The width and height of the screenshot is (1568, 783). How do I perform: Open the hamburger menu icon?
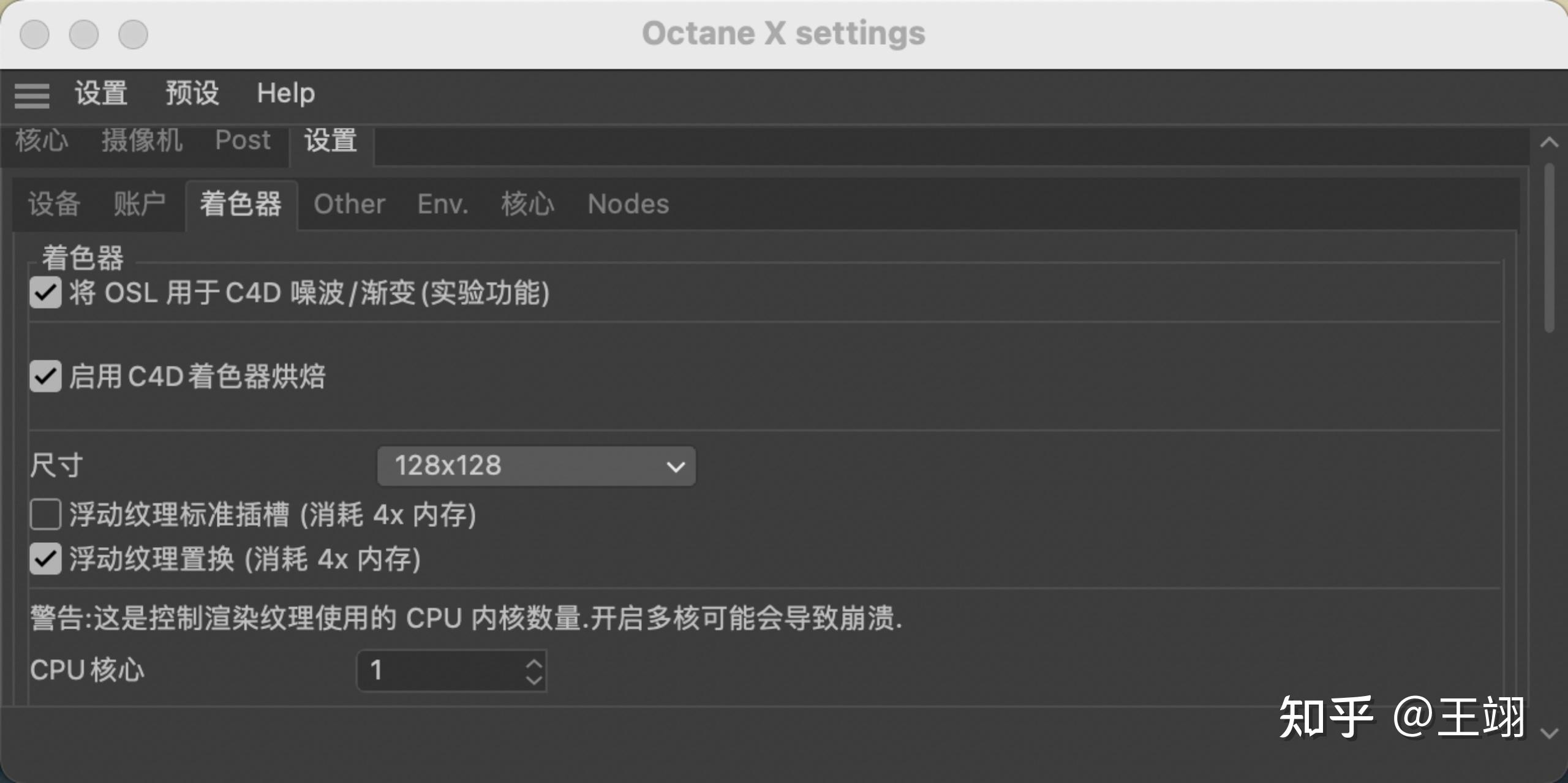coord(32,96)
